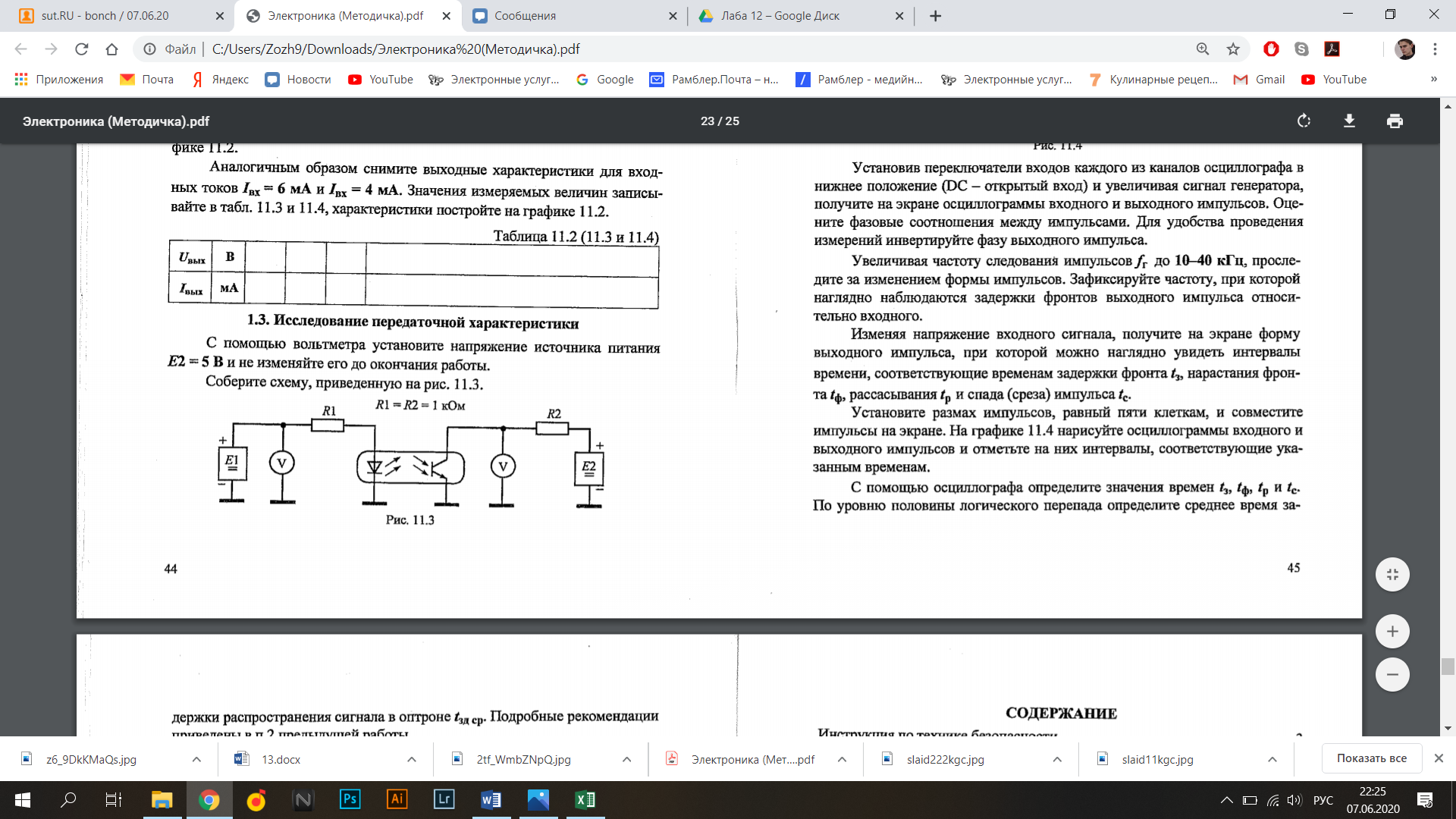1456x819 pixels.
Task: Click the address bar URL
Action: pos(396,49)
